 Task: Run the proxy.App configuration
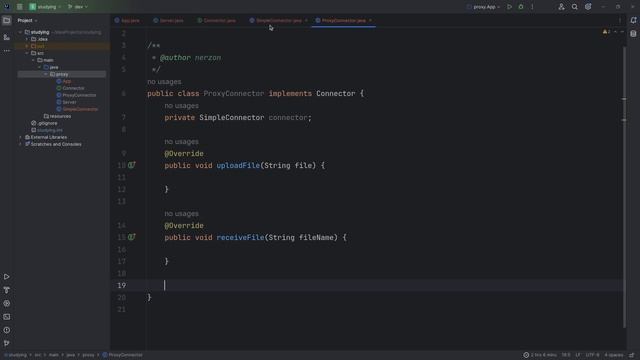(509, 7)
